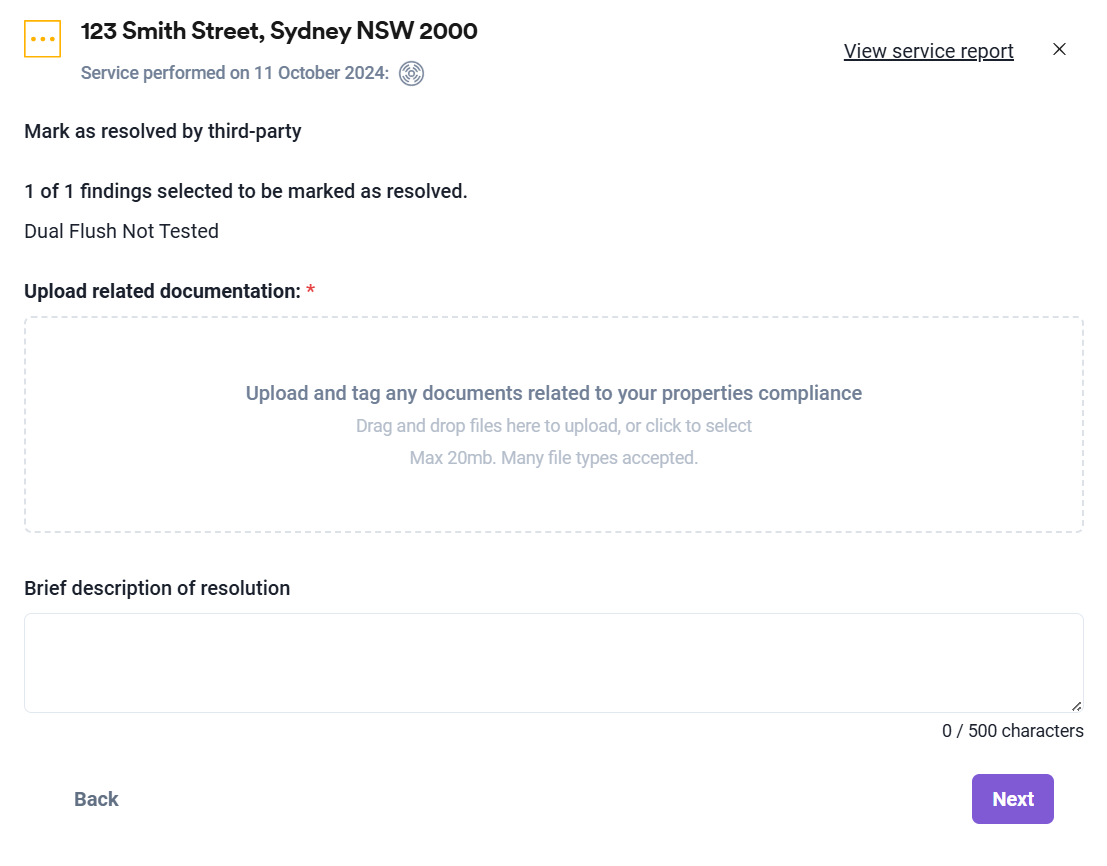
Task: Click the circular service type icon
Action: coord(412,73)
